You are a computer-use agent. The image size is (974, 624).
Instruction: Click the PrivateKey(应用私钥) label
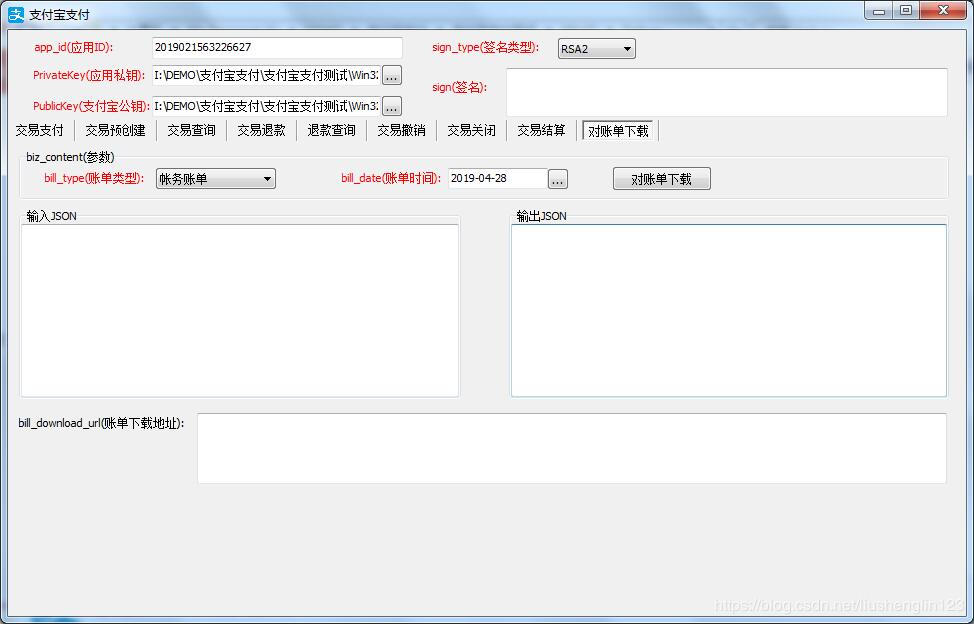coord(89,75)
